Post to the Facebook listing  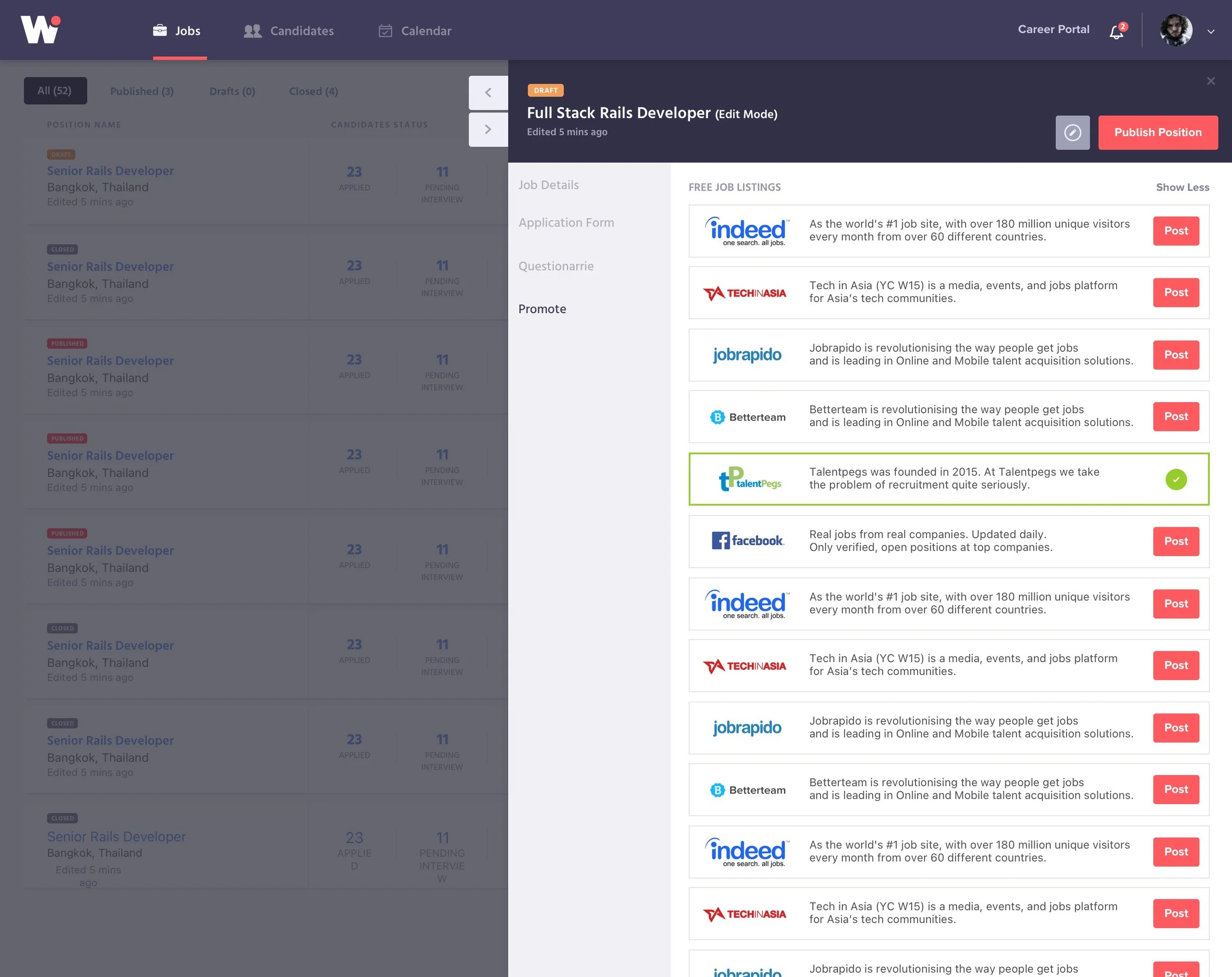coord(1176,541)
